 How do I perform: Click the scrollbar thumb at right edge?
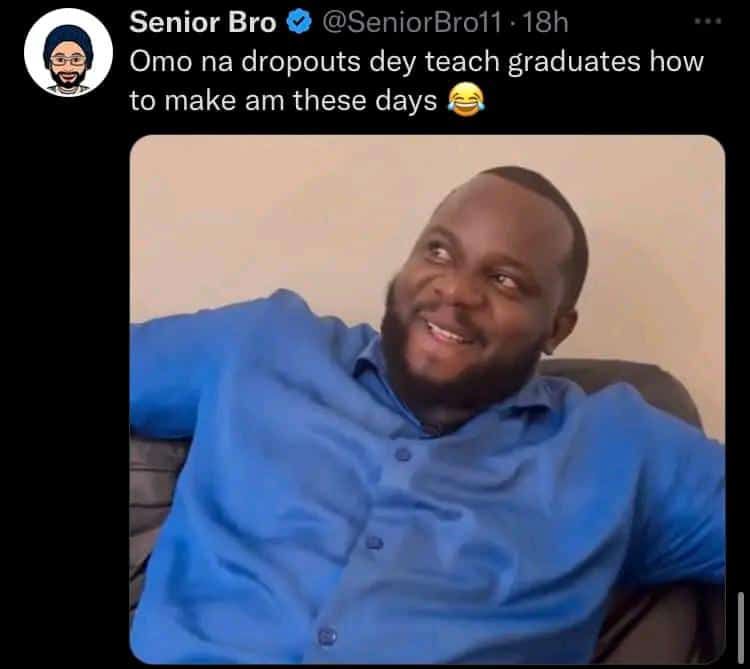pyautogui.click(x=740, y=626)
